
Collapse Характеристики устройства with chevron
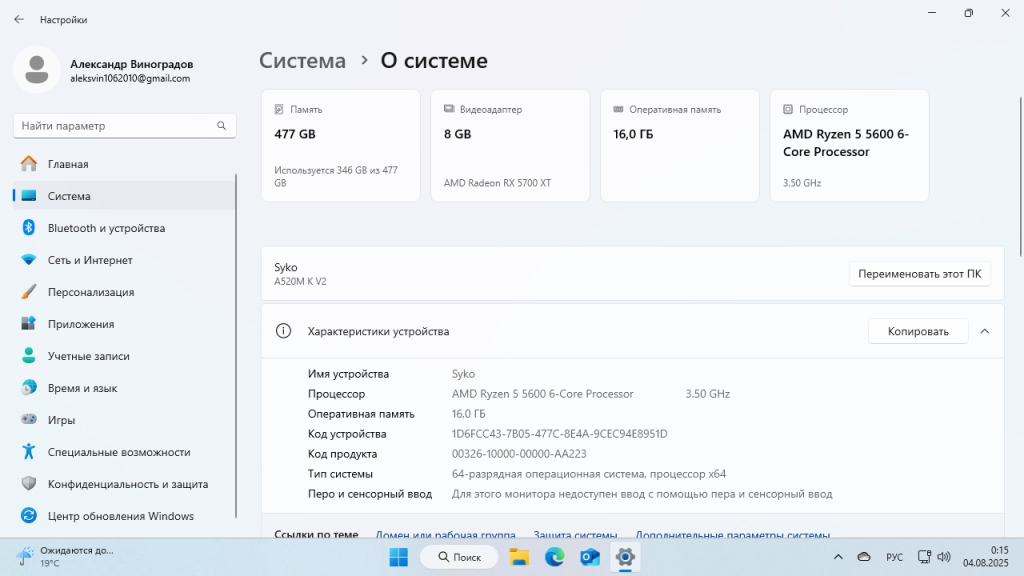point(985,331)
